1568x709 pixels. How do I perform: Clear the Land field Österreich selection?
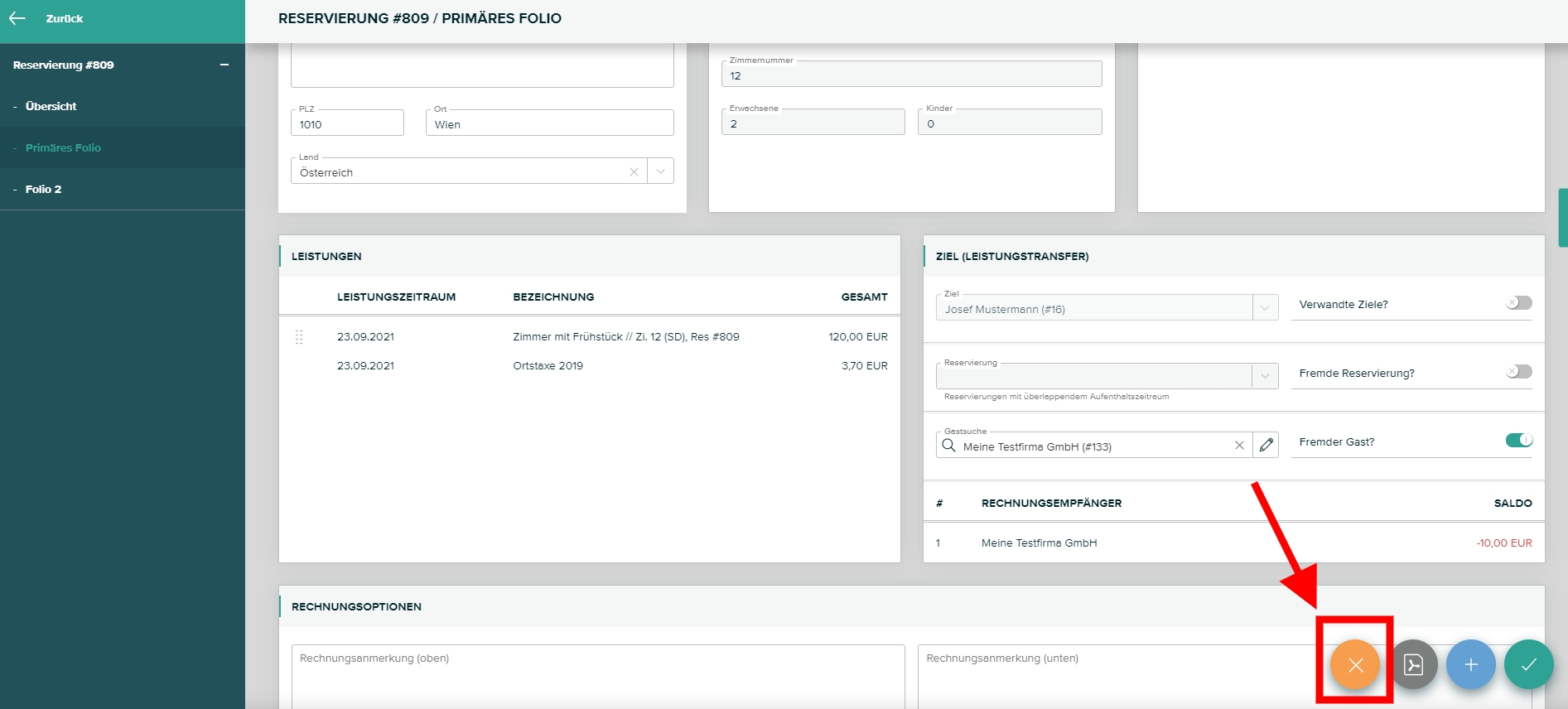pos(634,171)
